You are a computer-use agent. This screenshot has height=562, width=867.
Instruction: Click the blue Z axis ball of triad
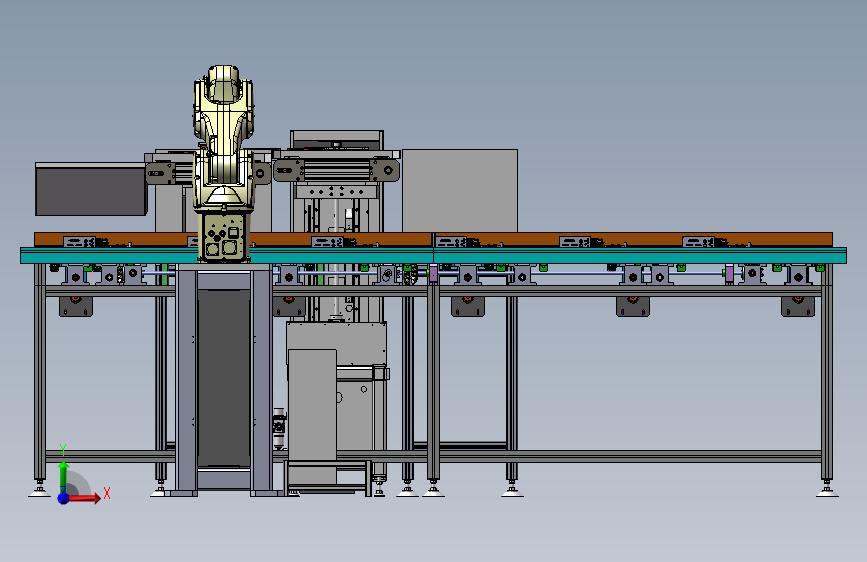(64, 498)
